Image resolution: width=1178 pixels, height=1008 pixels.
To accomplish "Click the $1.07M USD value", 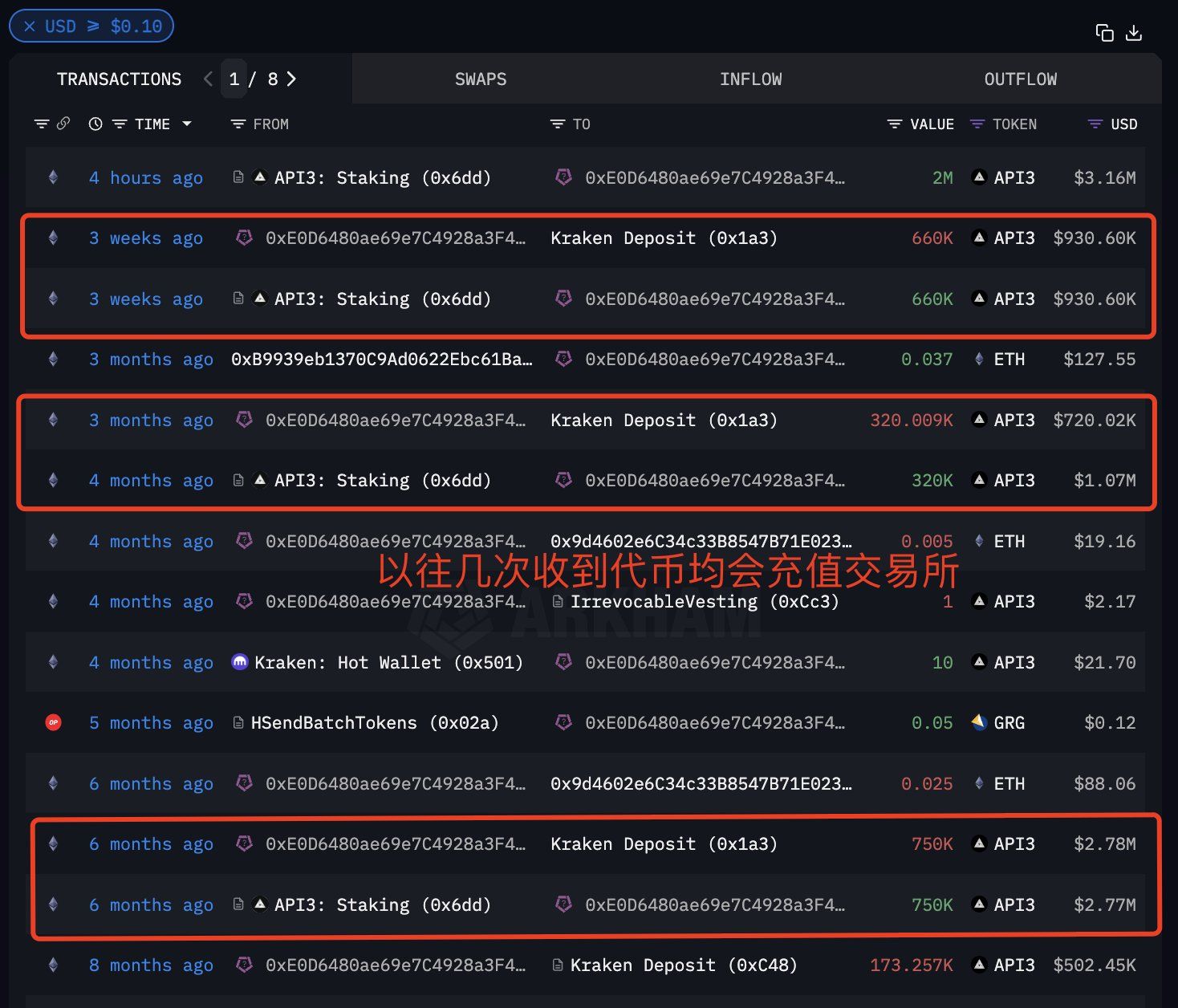I will (1104, 481).
